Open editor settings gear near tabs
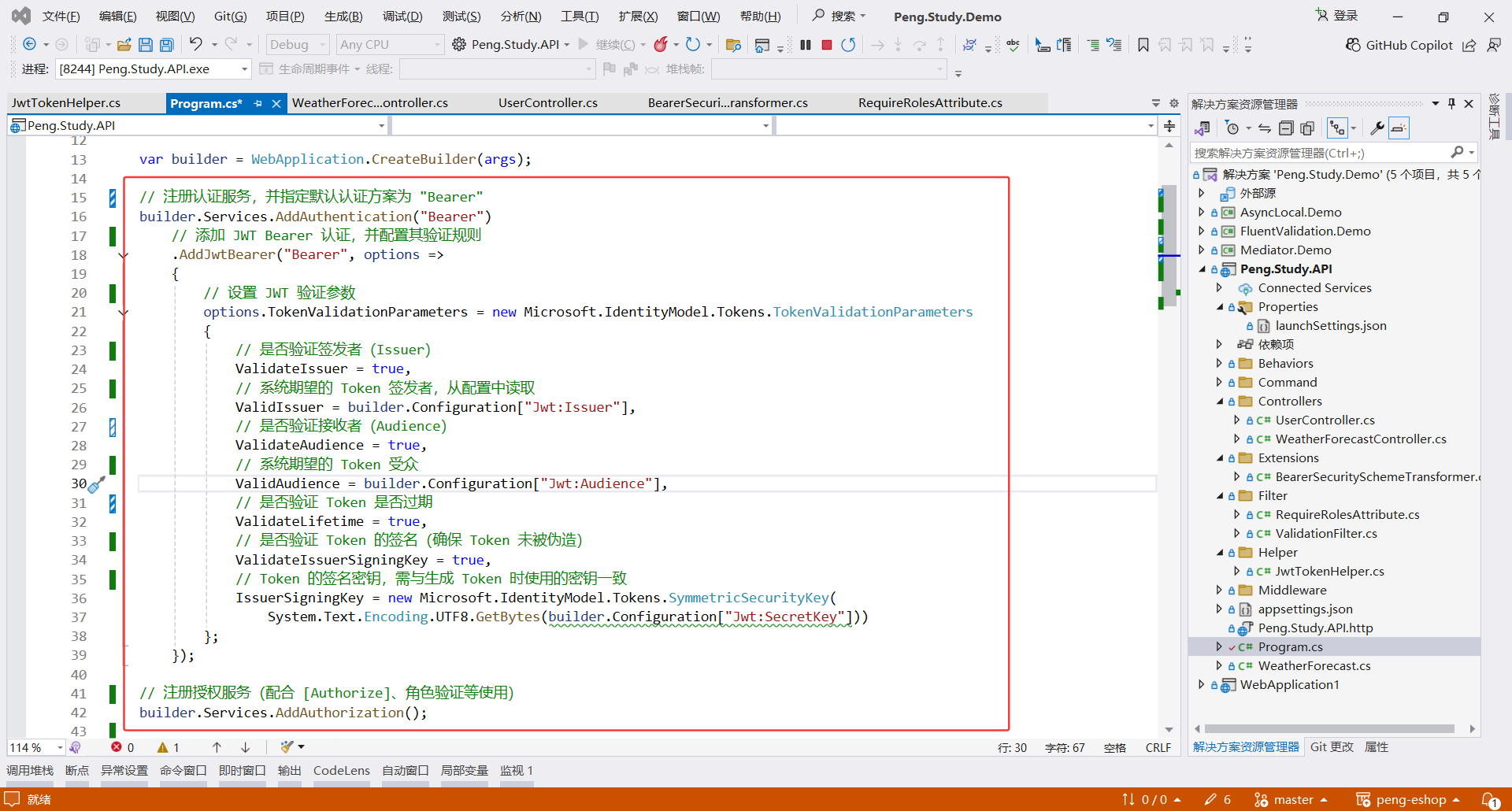The image size is (1512, 811). (1174, 103)
